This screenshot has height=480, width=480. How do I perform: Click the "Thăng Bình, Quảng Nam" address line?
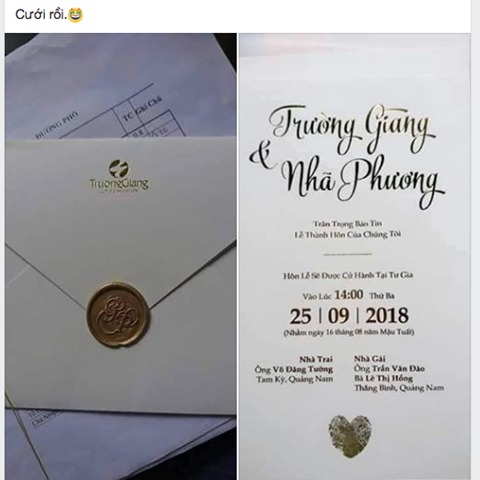pos(399,388)
